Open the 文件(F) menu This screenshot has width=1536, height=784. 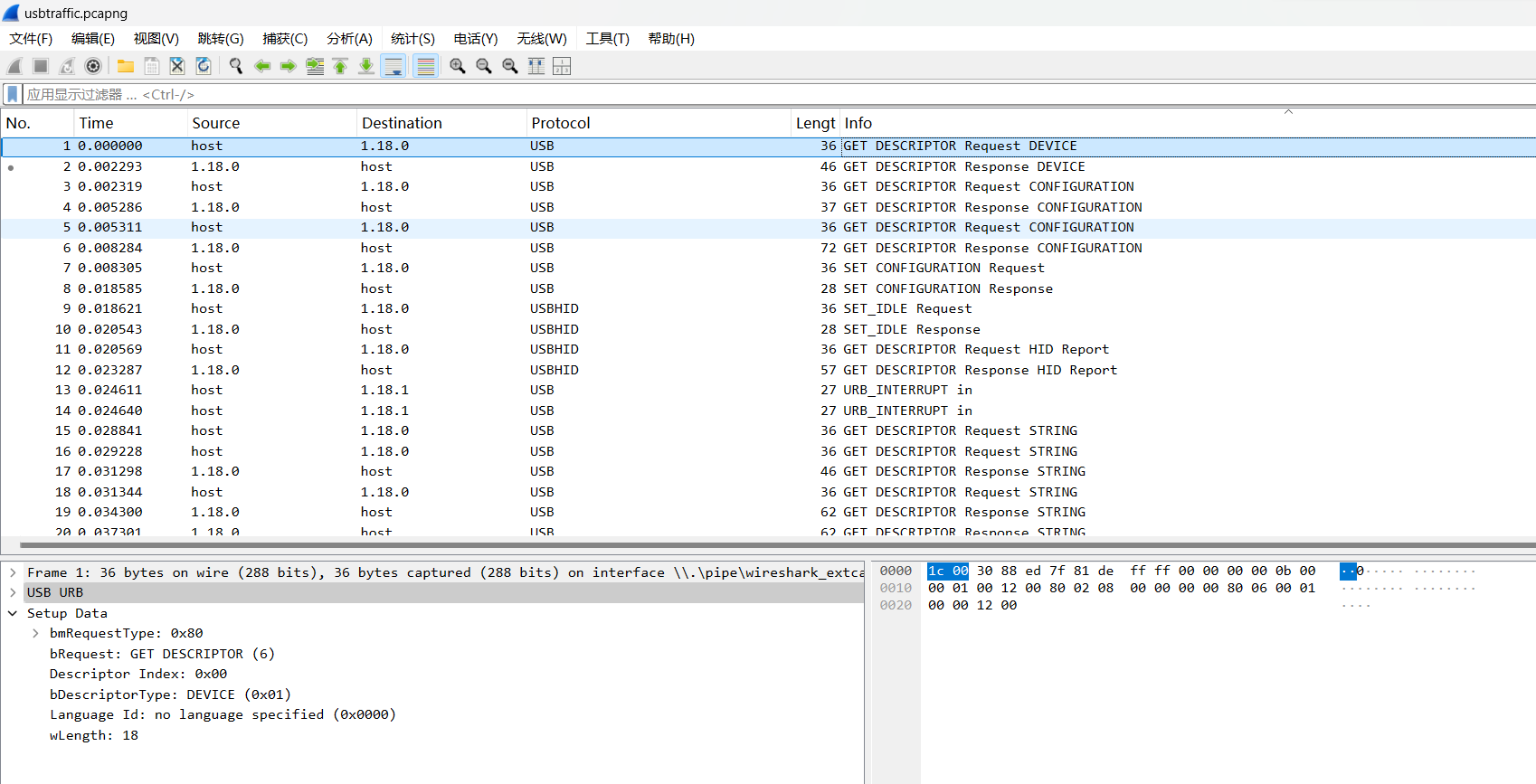click(31, 39)
